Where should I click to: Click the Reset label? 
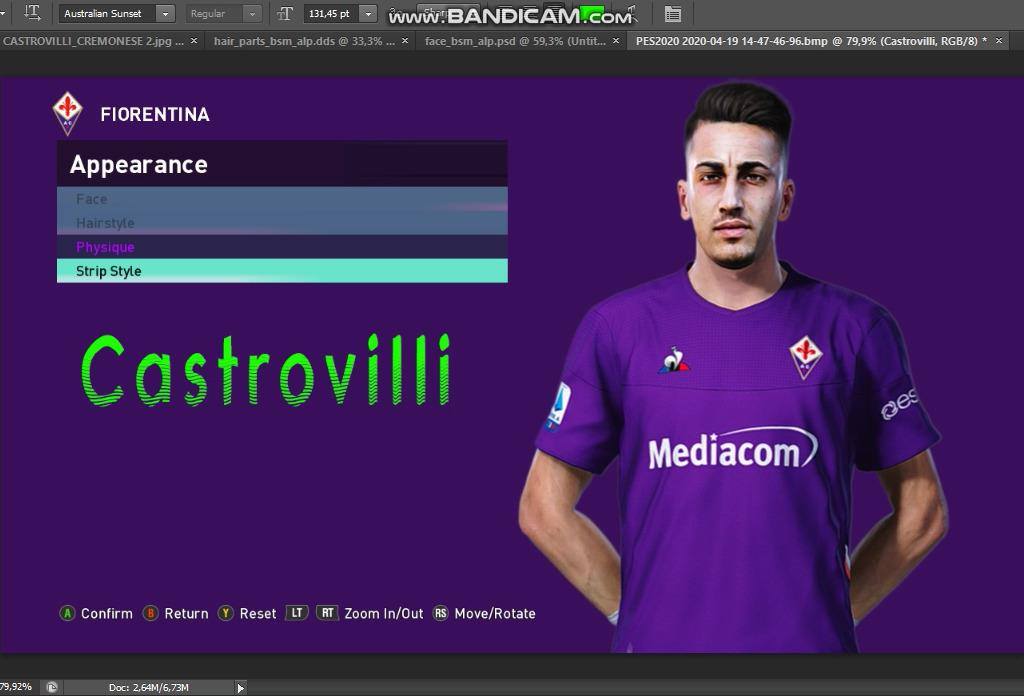click(258, 614)
